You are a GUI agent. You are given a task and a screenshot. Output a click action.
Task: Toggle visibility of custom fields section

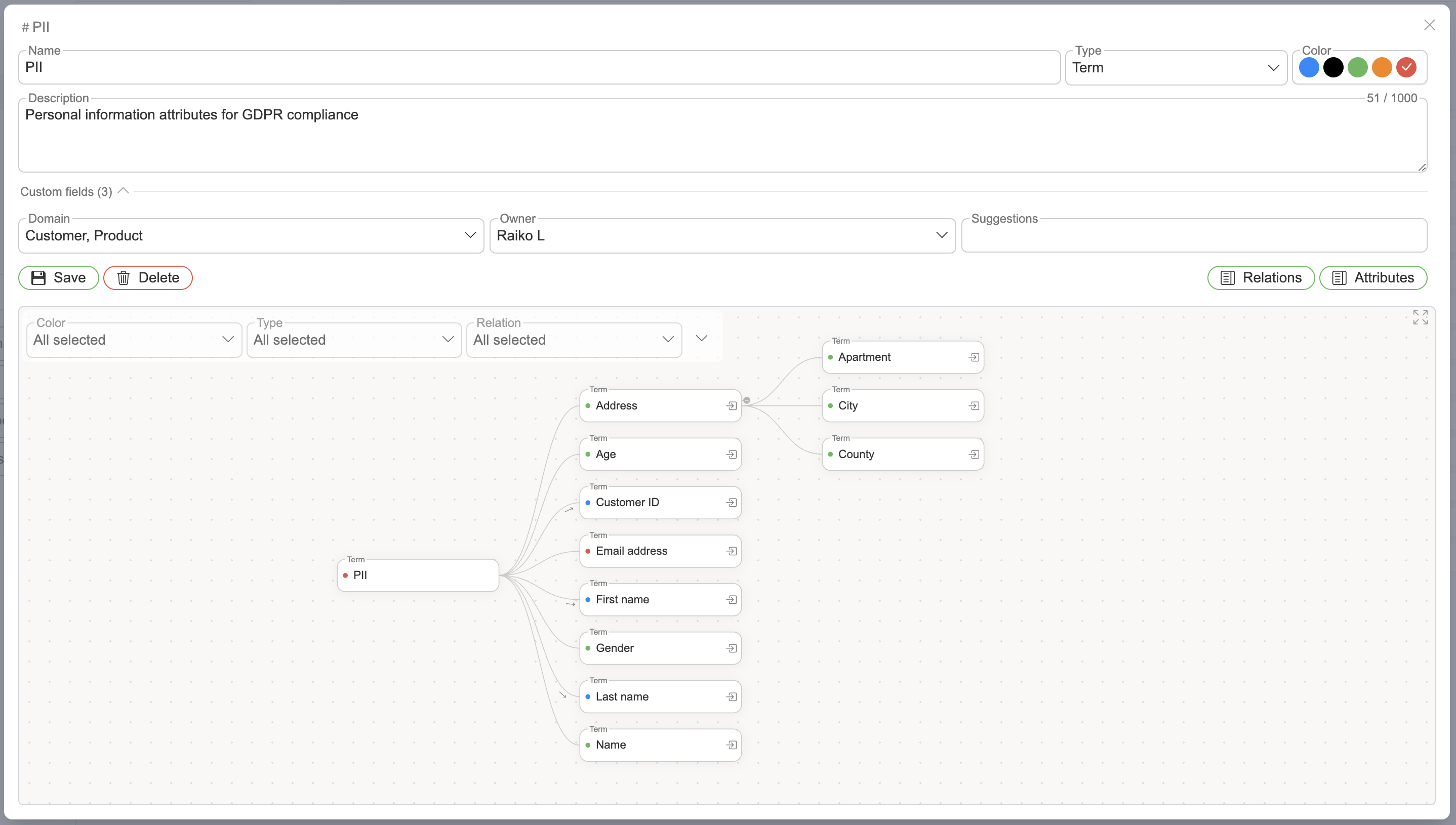123,191
